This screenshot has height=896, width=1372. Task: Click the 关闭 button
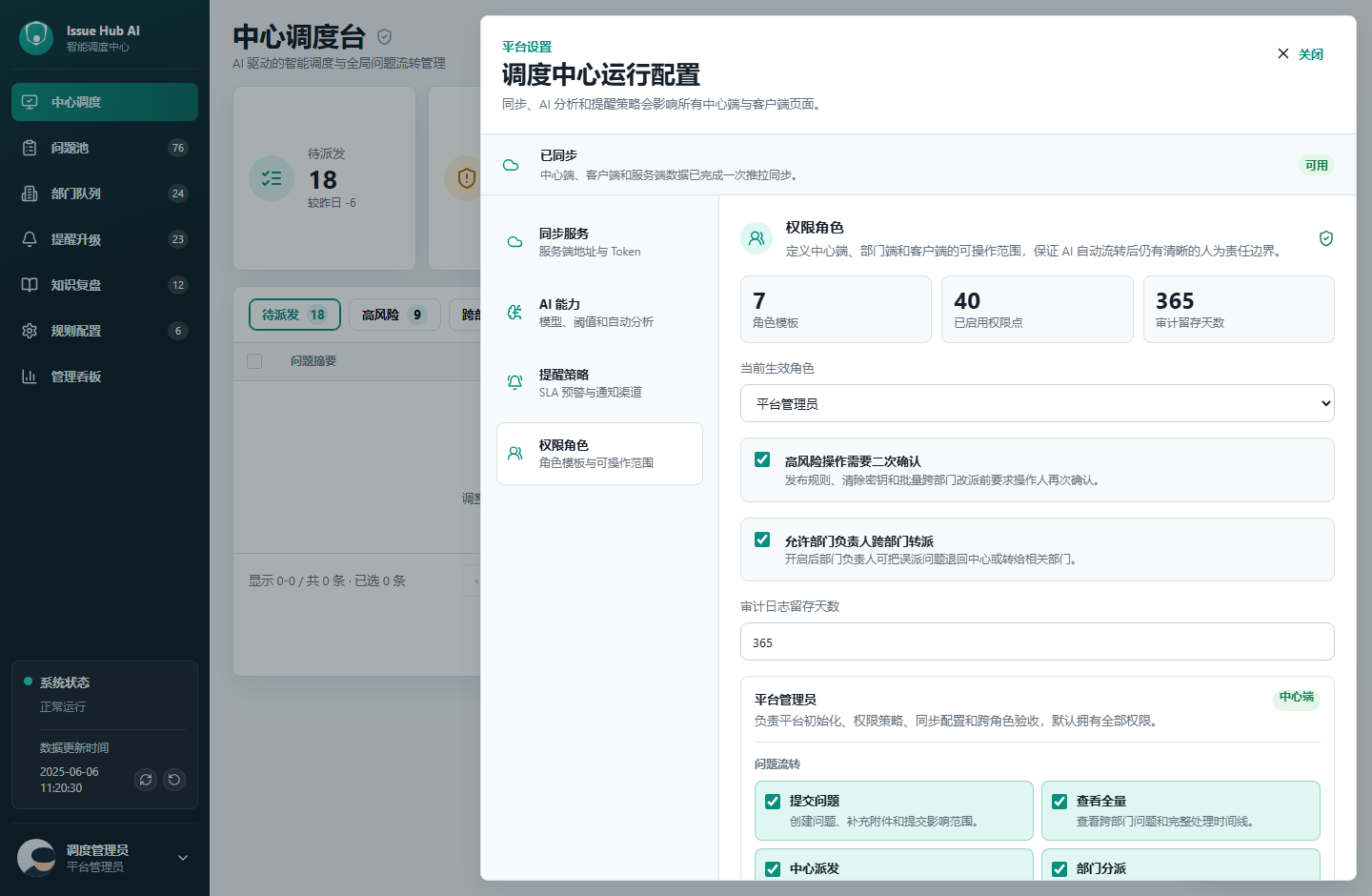pyautogui.click(x=1301, y=54)
